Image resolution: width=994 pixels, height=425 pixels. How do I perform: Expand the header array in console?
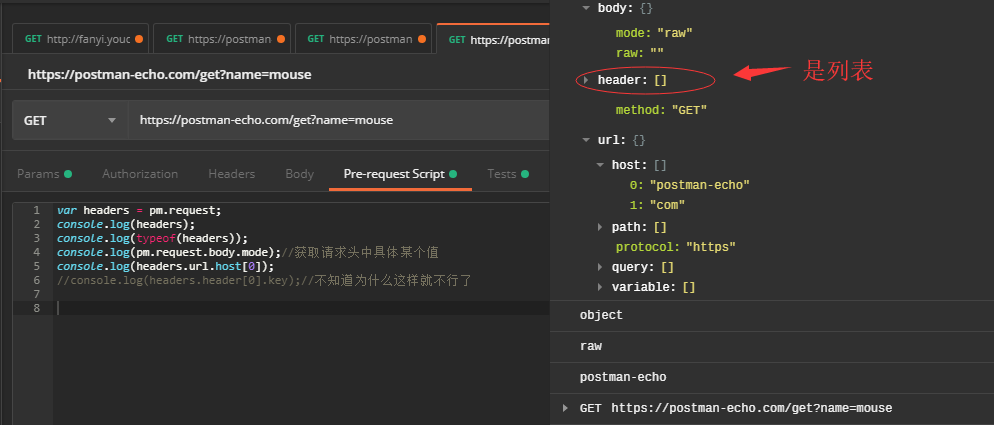(586, 79)
